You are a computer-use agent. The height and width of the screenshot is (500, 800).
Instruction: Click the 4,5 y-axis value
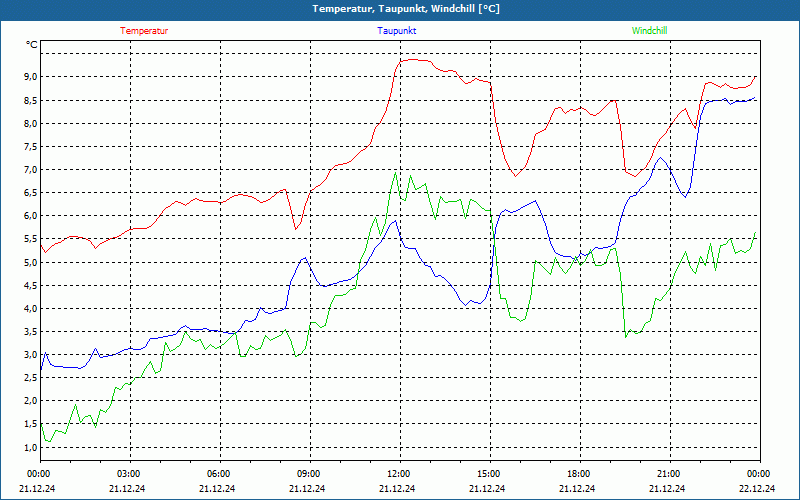coord(32,285)
